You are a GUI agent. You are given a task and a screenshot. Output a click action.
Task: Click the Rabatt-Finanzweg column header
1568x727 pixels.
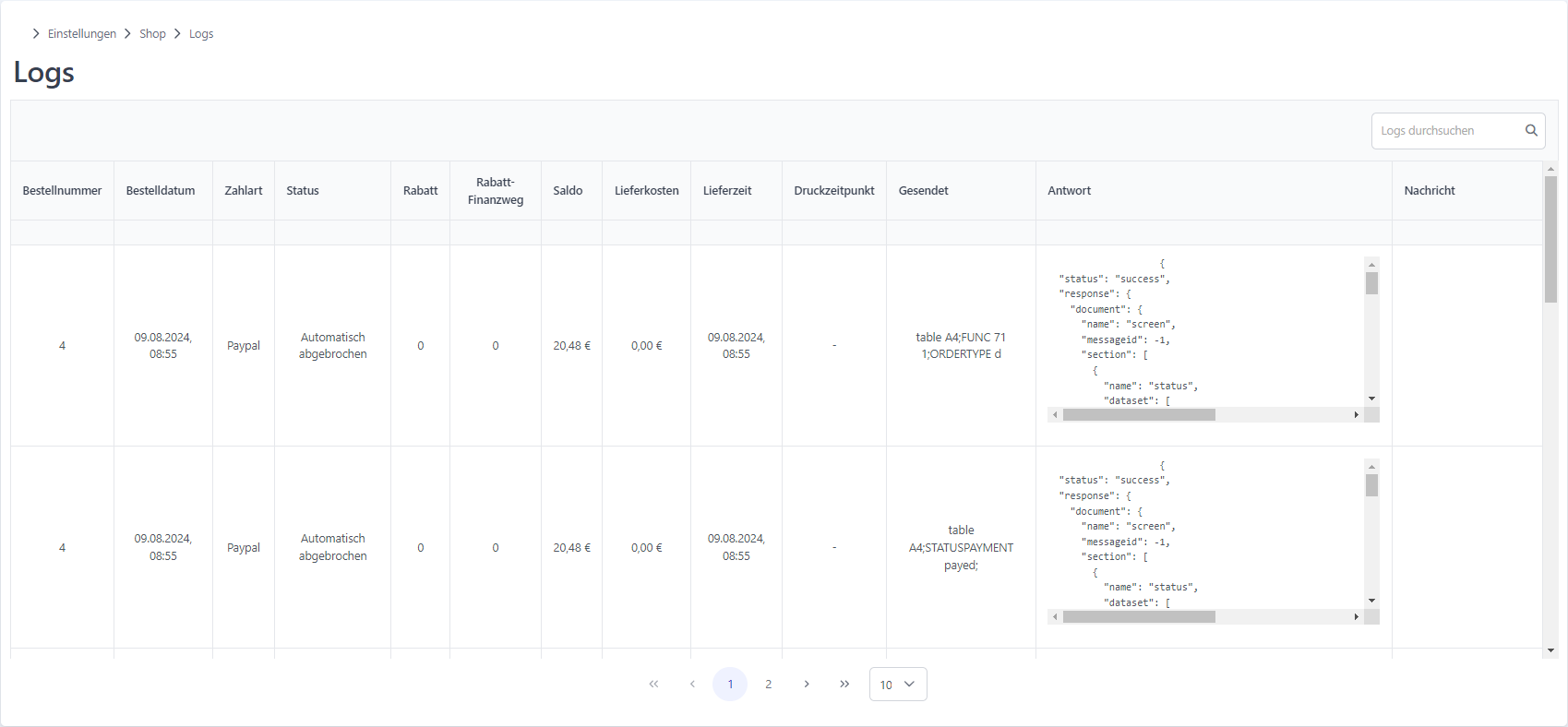pyautogui.click(x=496, y=190)
